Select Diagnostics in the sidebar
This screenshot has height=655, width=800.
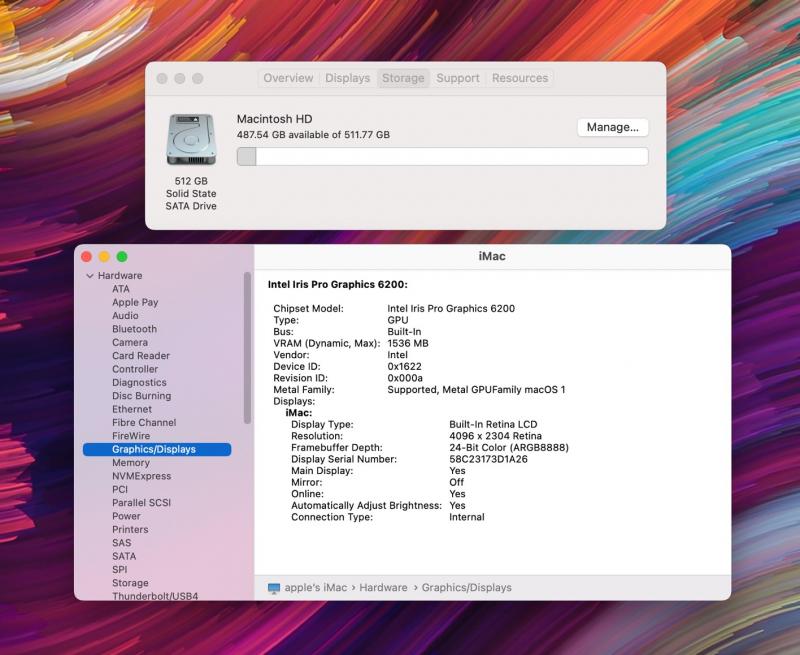pos(139,383)
